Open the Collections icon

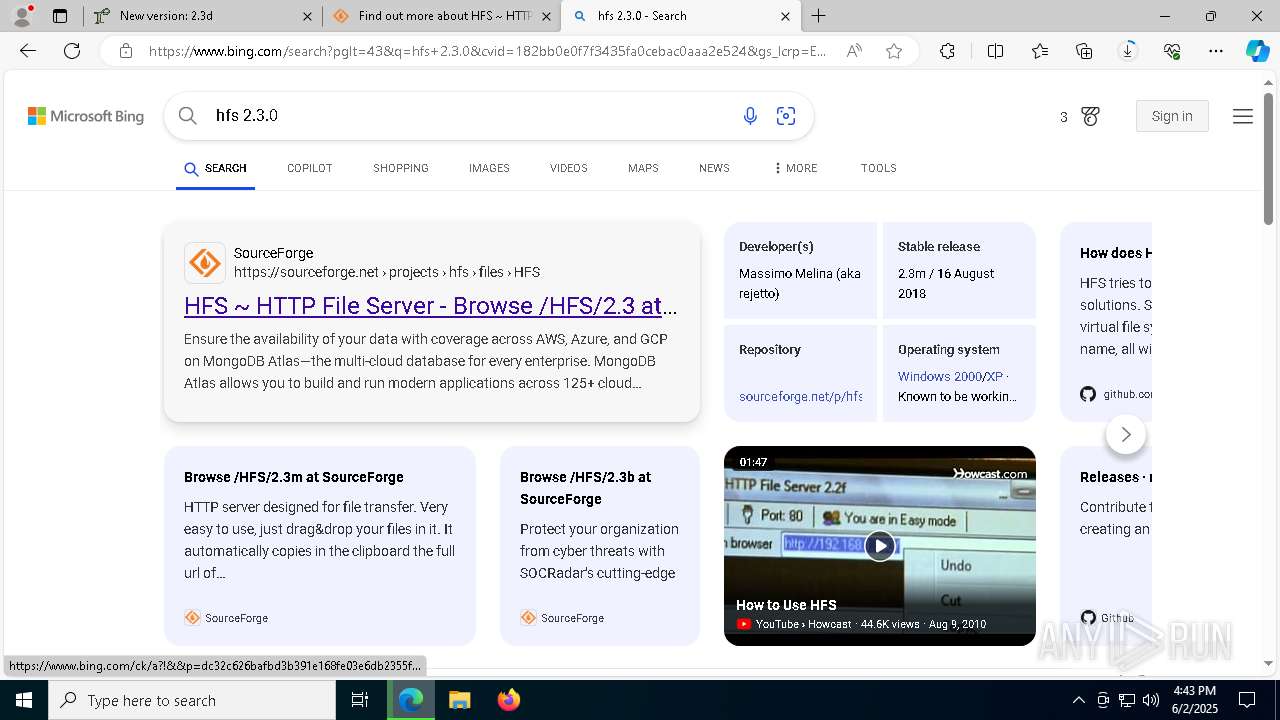click(1084, 51)
